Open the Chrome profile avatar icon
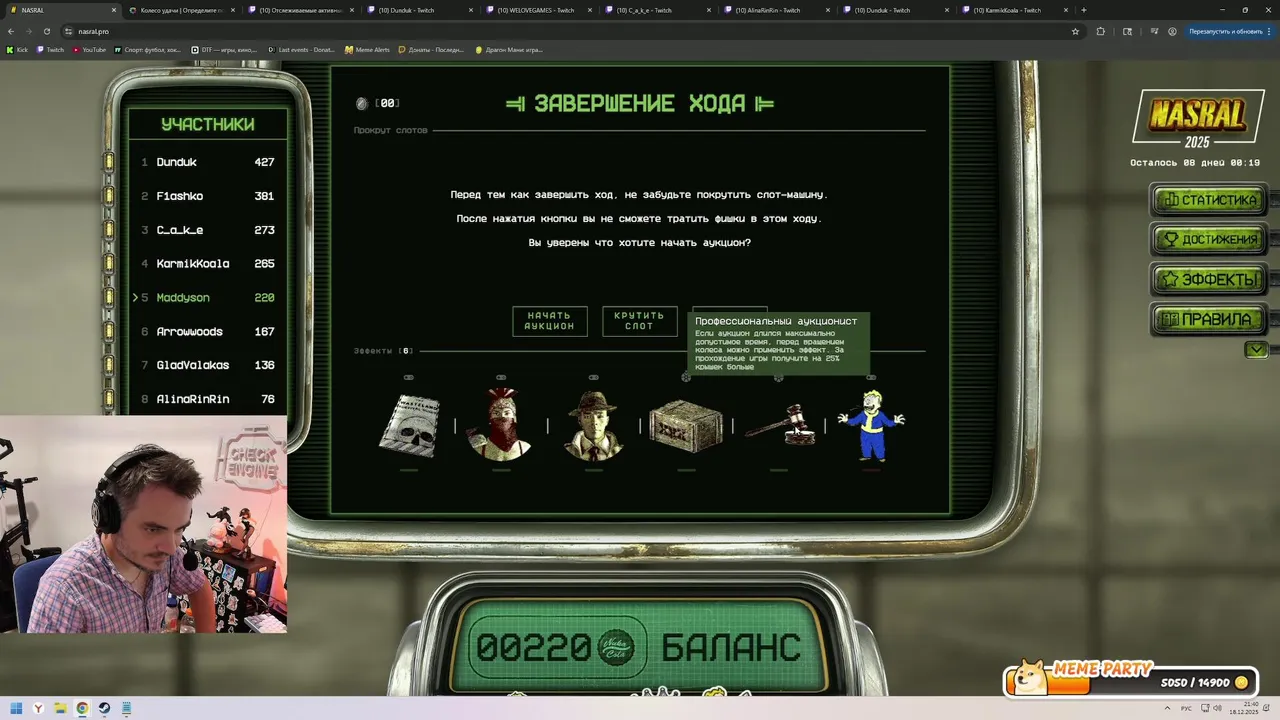This screenshot has width=1280, height=720. coord(1172,31)
